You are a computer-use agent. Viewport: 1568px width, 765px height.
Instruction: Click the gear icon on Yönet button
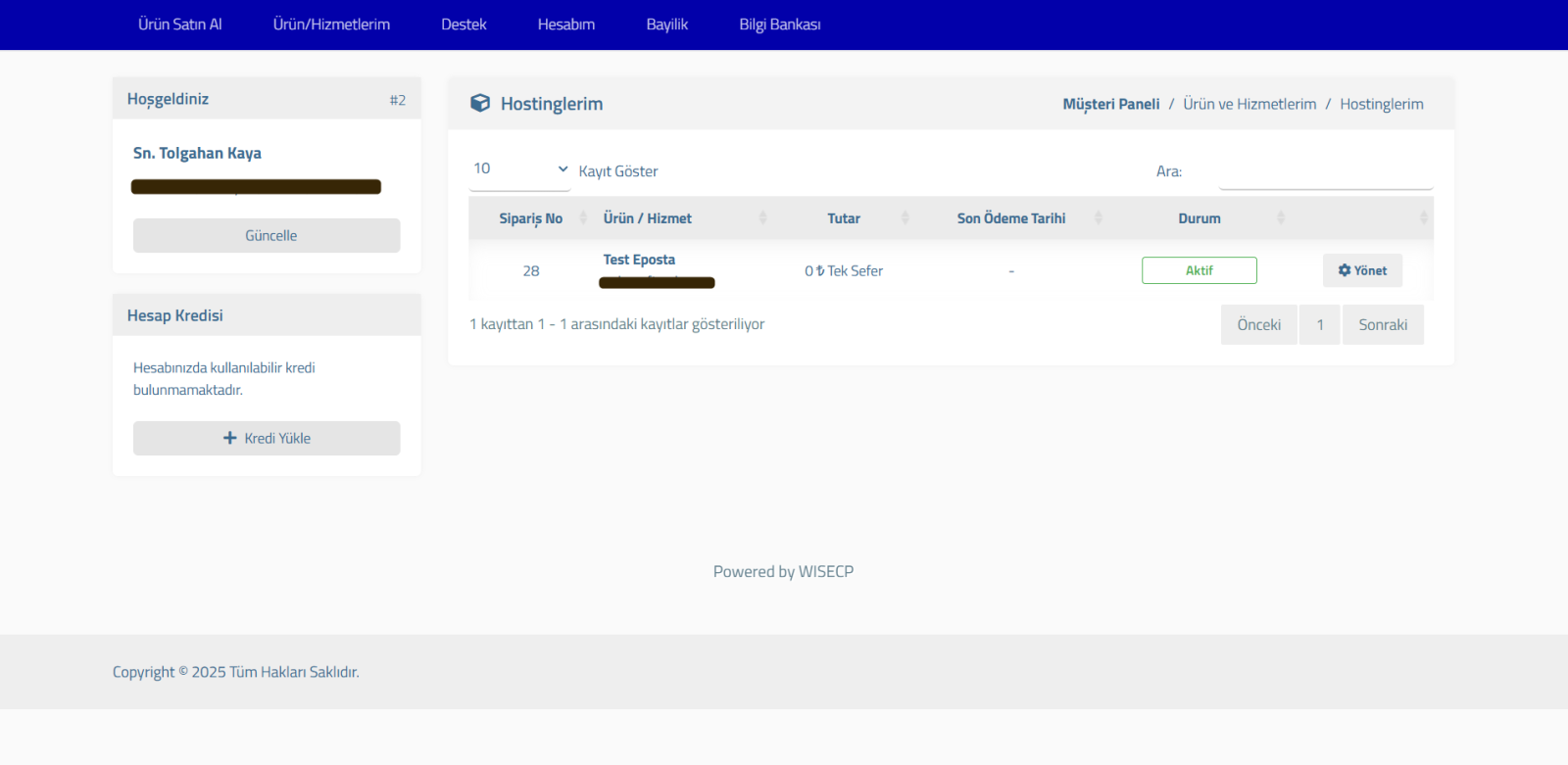point(1345,270)
